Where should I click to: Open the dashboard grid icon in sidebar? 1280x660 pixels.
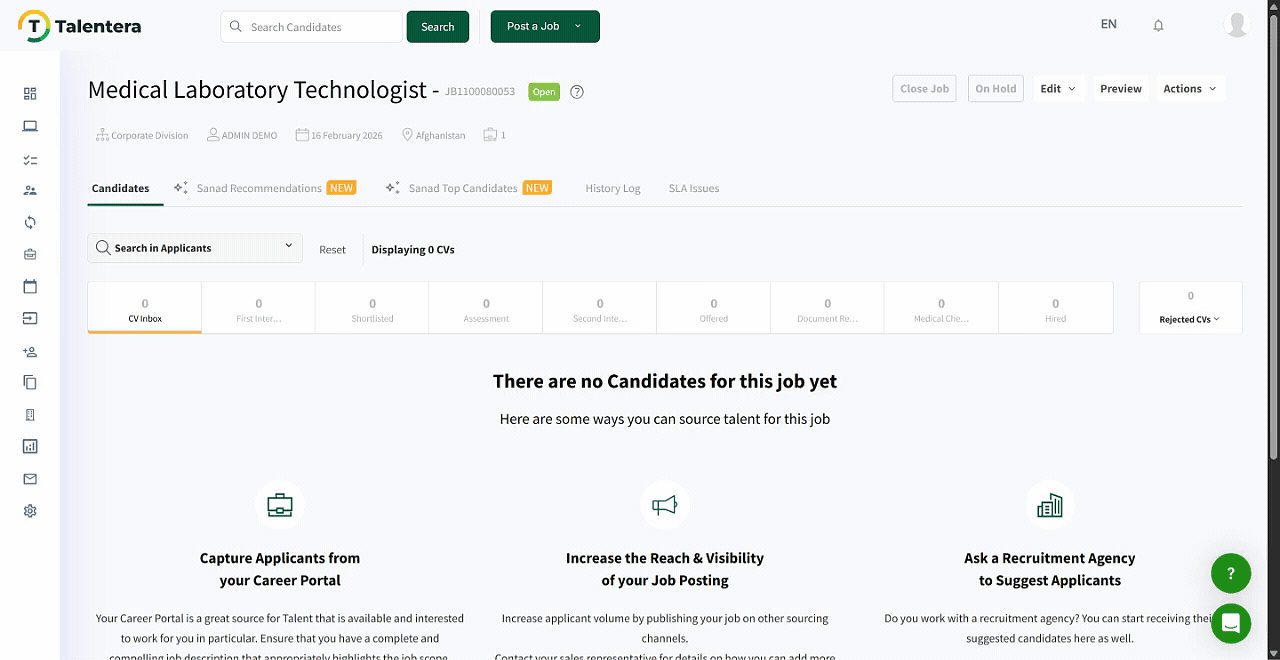pyautogui.click(x=30, y=94)
